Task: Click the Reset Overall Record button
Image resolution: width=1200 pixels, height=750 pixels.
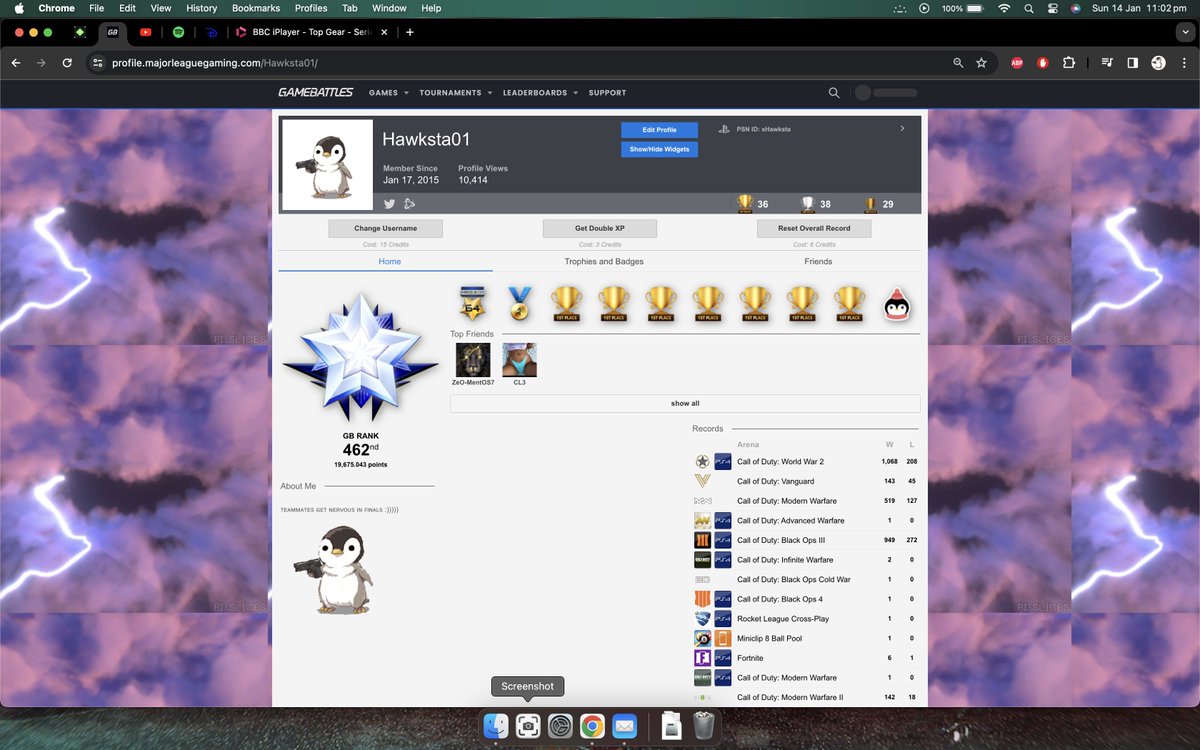Action: pyautogui.click(x=814, y=228)
